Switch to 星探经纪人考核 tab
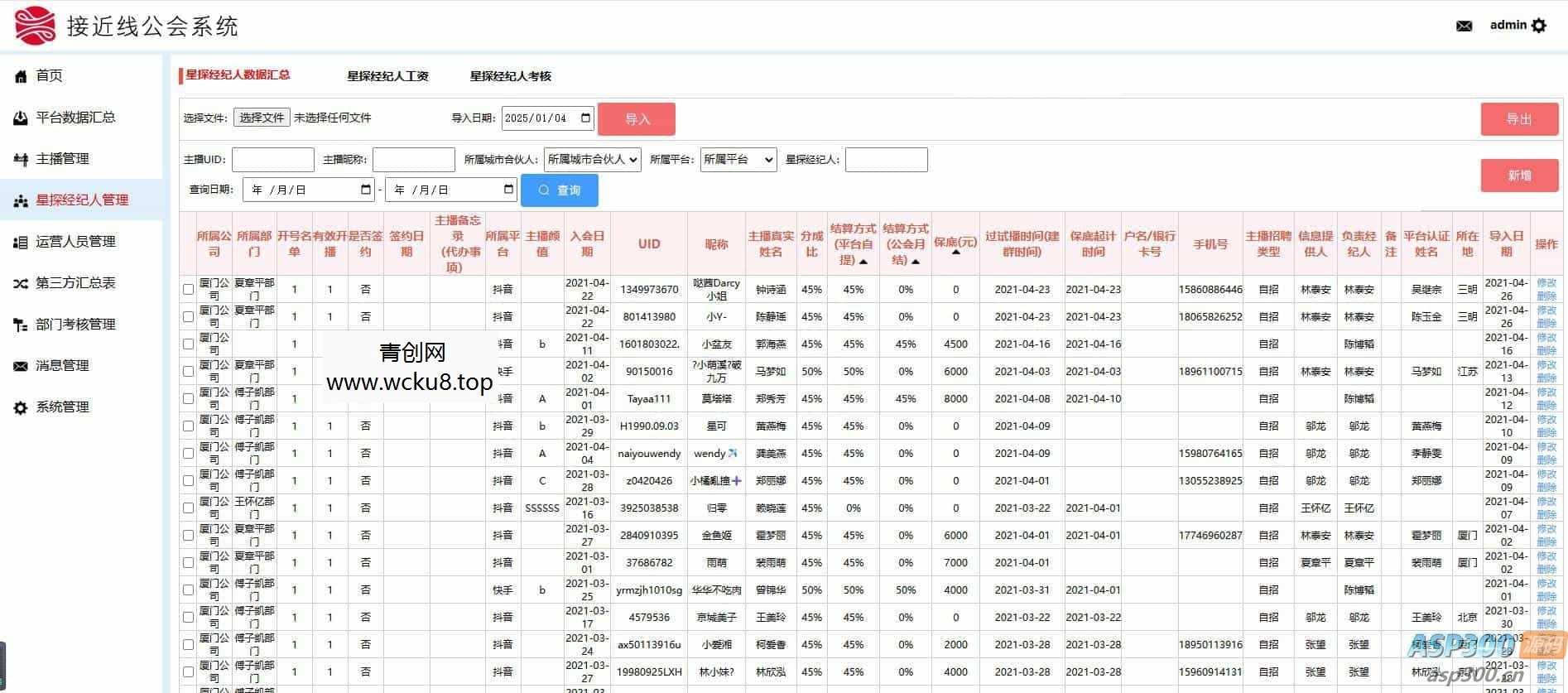The image size is (1568, 693). tap(510, 76)
